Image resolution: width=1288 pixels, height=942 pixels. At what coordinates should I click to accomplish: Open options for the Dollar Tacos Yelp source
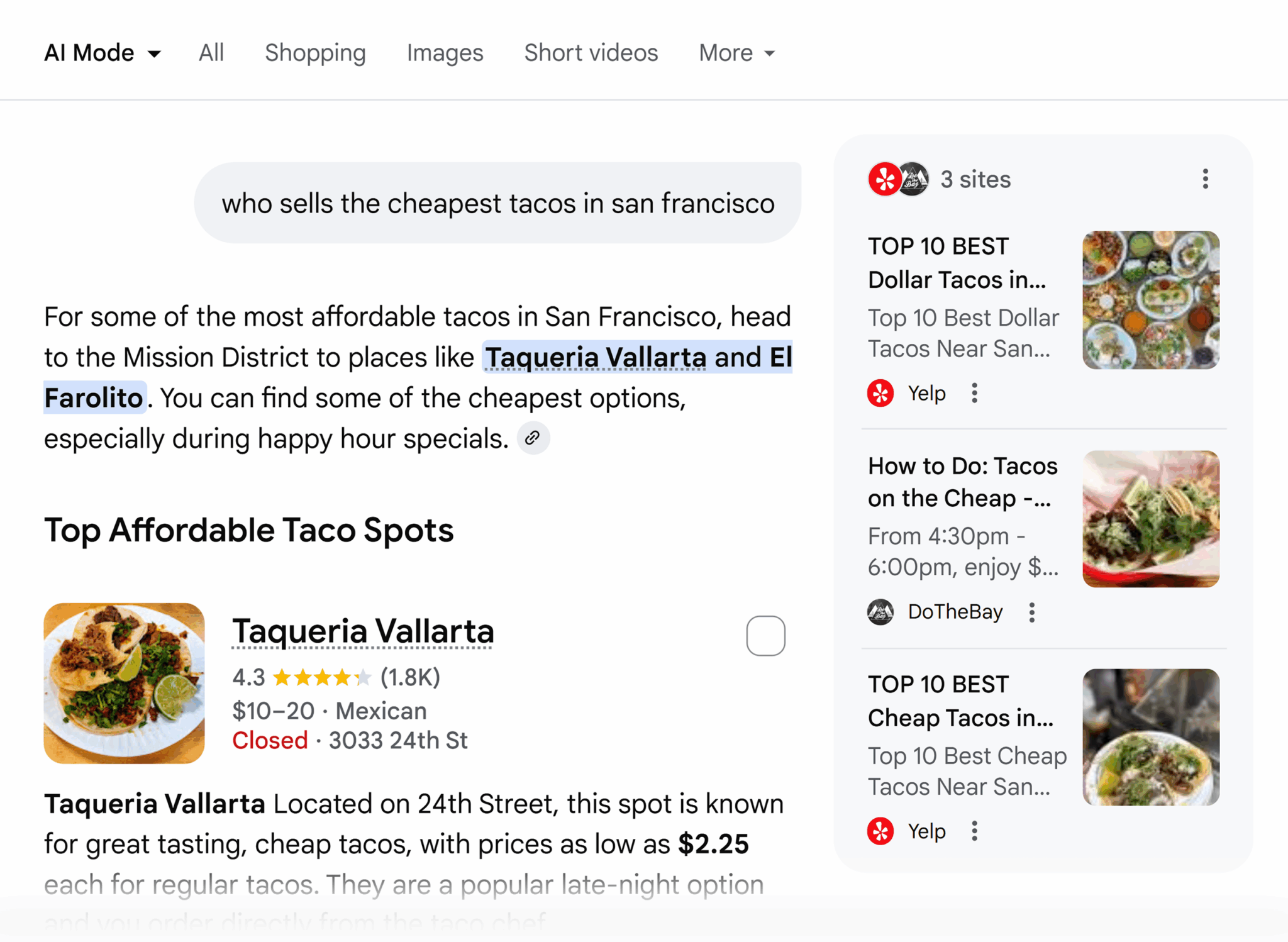pyautogui.click(x=974, y=393)
